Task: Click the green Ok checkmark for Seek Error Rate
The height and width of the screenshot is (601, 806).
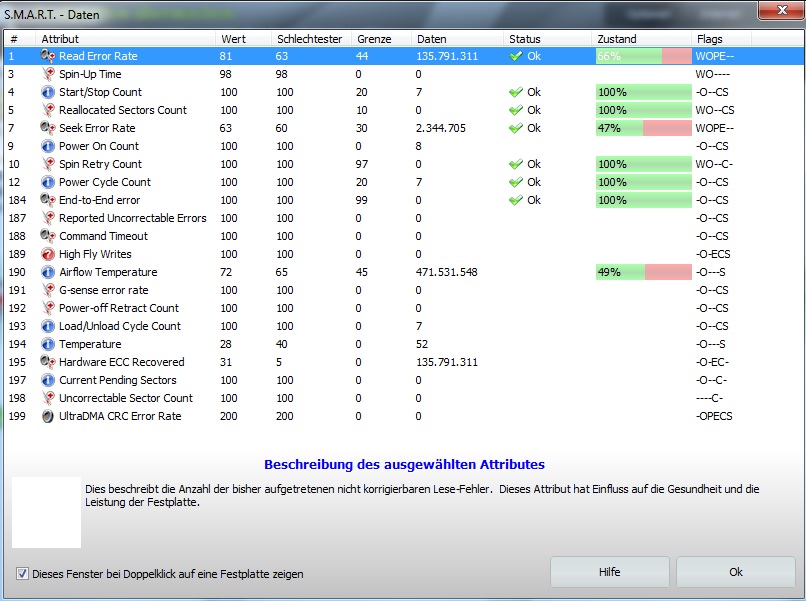Action: (x=516, y=128)
